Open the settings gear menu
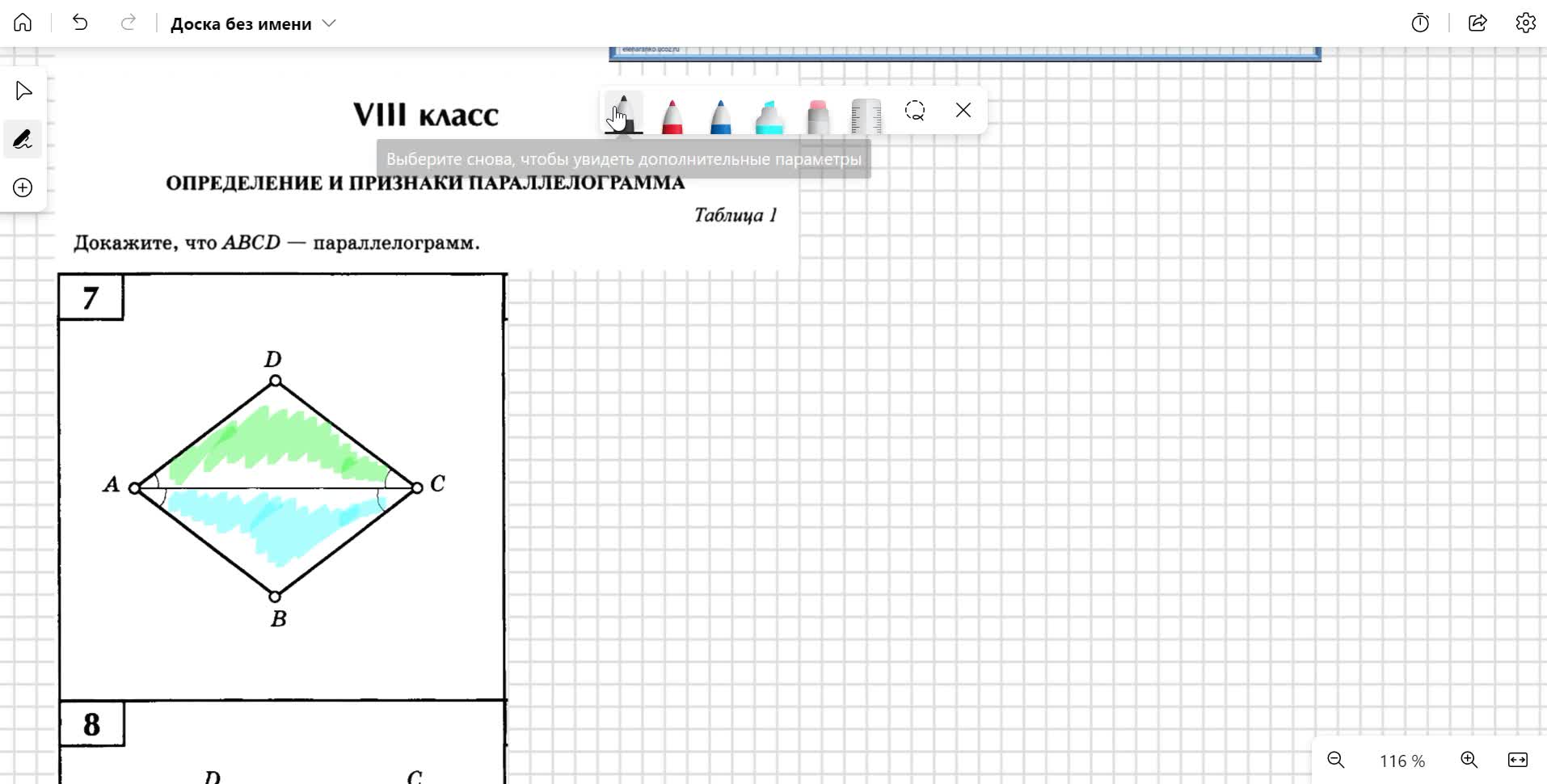This screenshot has height=784, width=1547. tap(1525, 23)
